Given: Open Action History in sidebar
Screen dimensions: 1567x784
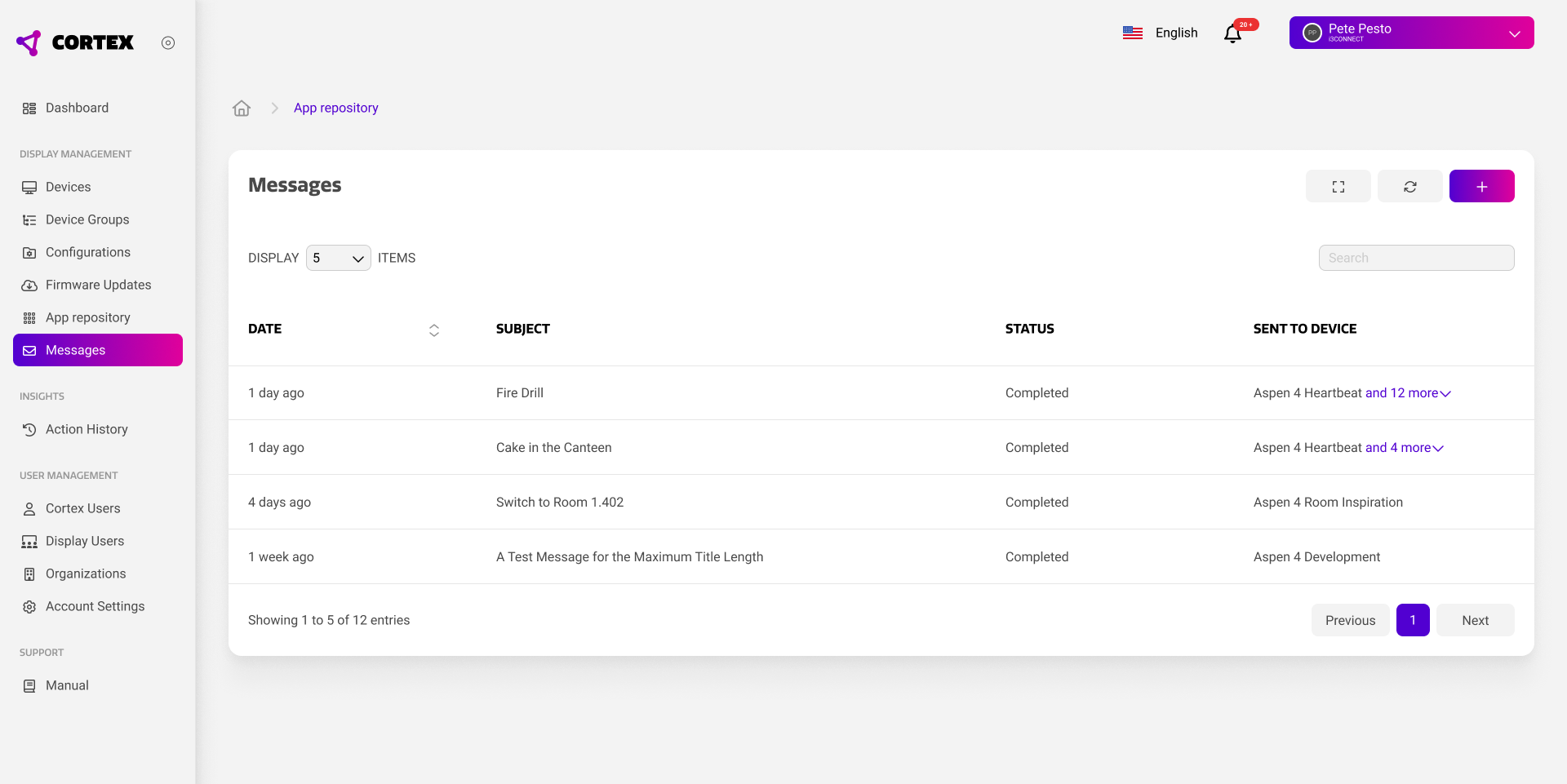Looking at the screenshot, I should pyautogui.click(x=87, y=429).
